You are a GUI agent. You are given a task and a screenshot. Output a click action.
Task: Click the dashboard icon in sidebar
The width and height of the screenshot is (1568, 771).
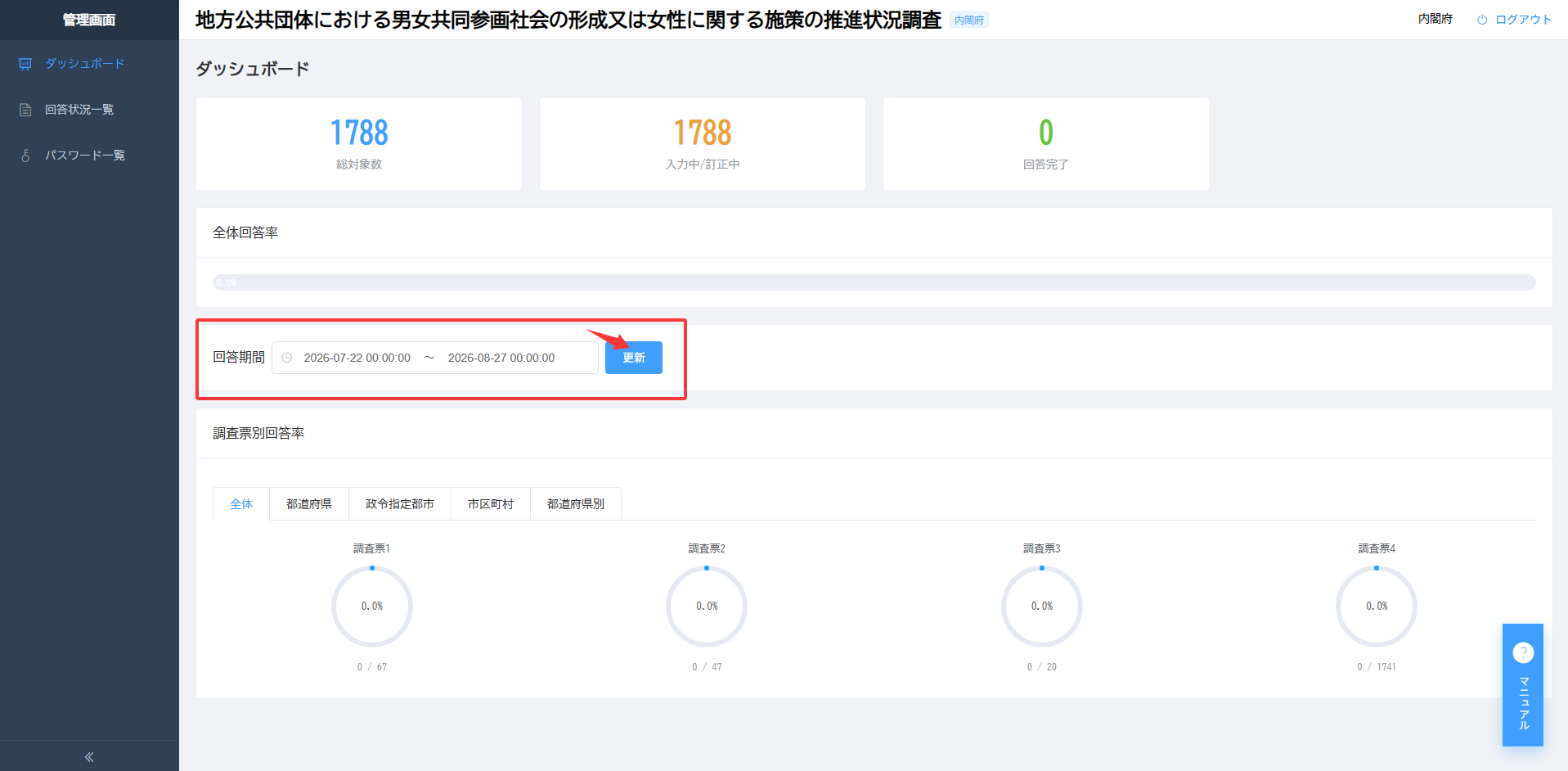click(25, 64)
